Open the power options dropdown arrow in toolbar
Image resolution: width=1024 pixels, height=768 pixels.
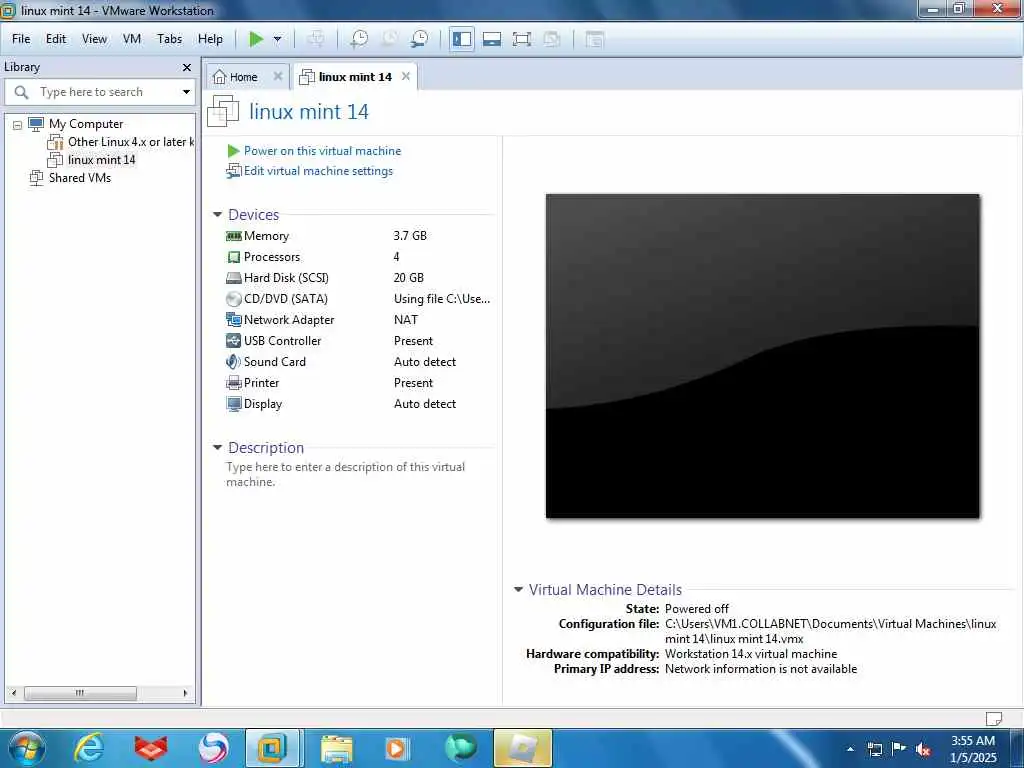pyautogui.click(x=278, y=39)
